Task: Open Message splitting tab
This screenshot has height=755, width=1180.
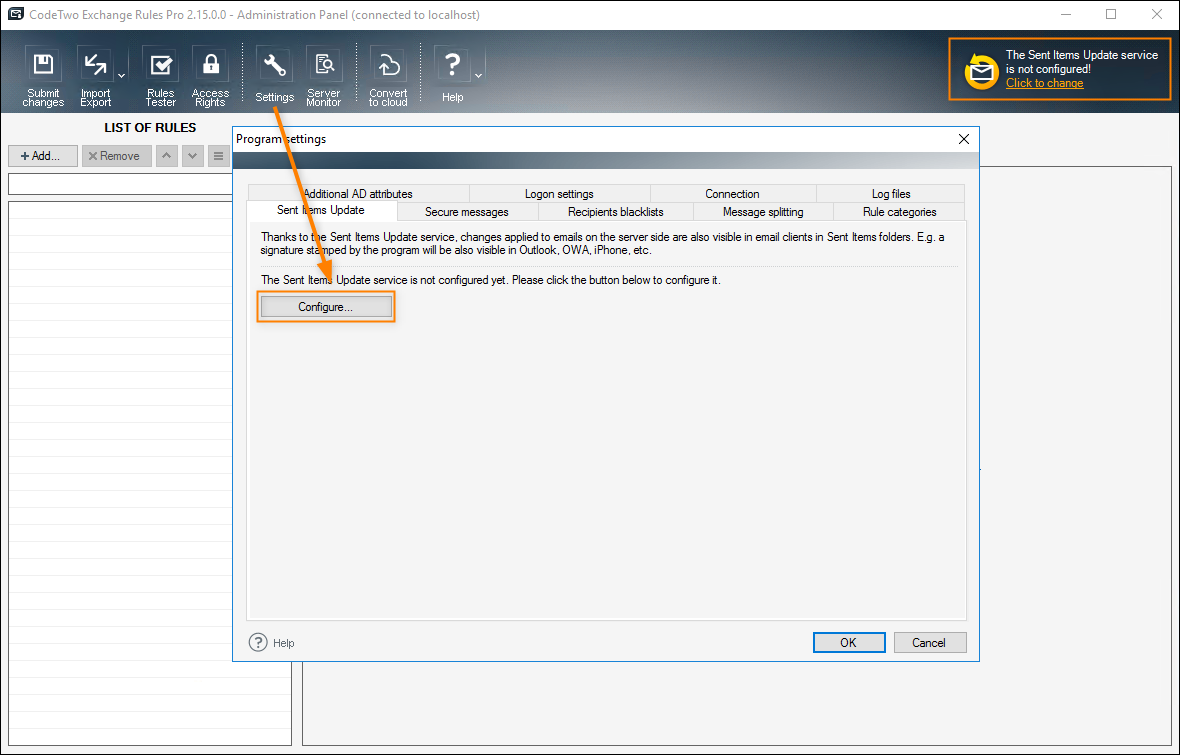Action: point(763,212)
